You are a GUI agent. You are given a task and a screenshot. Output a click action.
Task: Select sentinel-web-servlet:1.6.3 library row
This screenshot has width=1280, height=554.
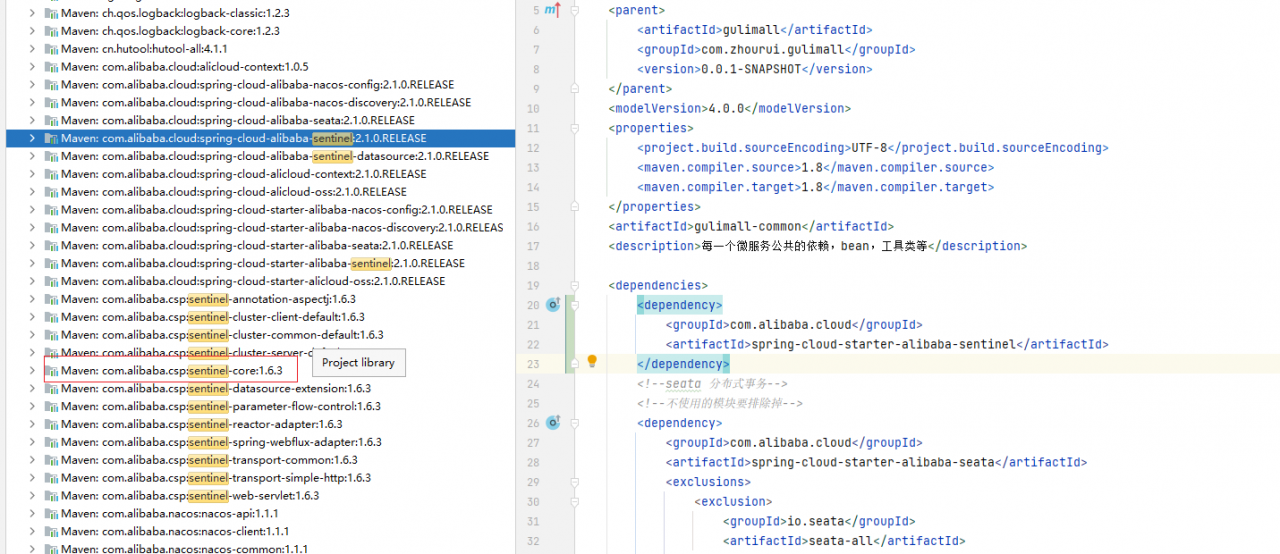click(x=260, y=495)
